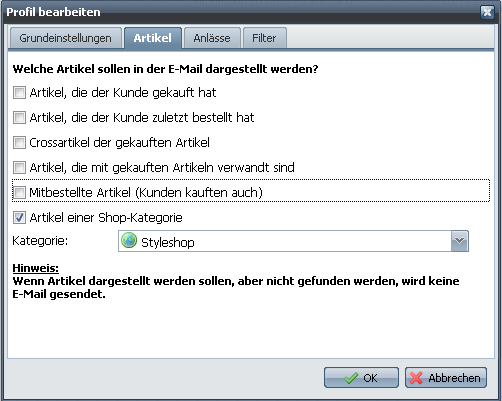Check the 'Mitbestellte Artikel (Kunden kauften auch)' option
Screen dimensions: 502x401
click(19, 192)
